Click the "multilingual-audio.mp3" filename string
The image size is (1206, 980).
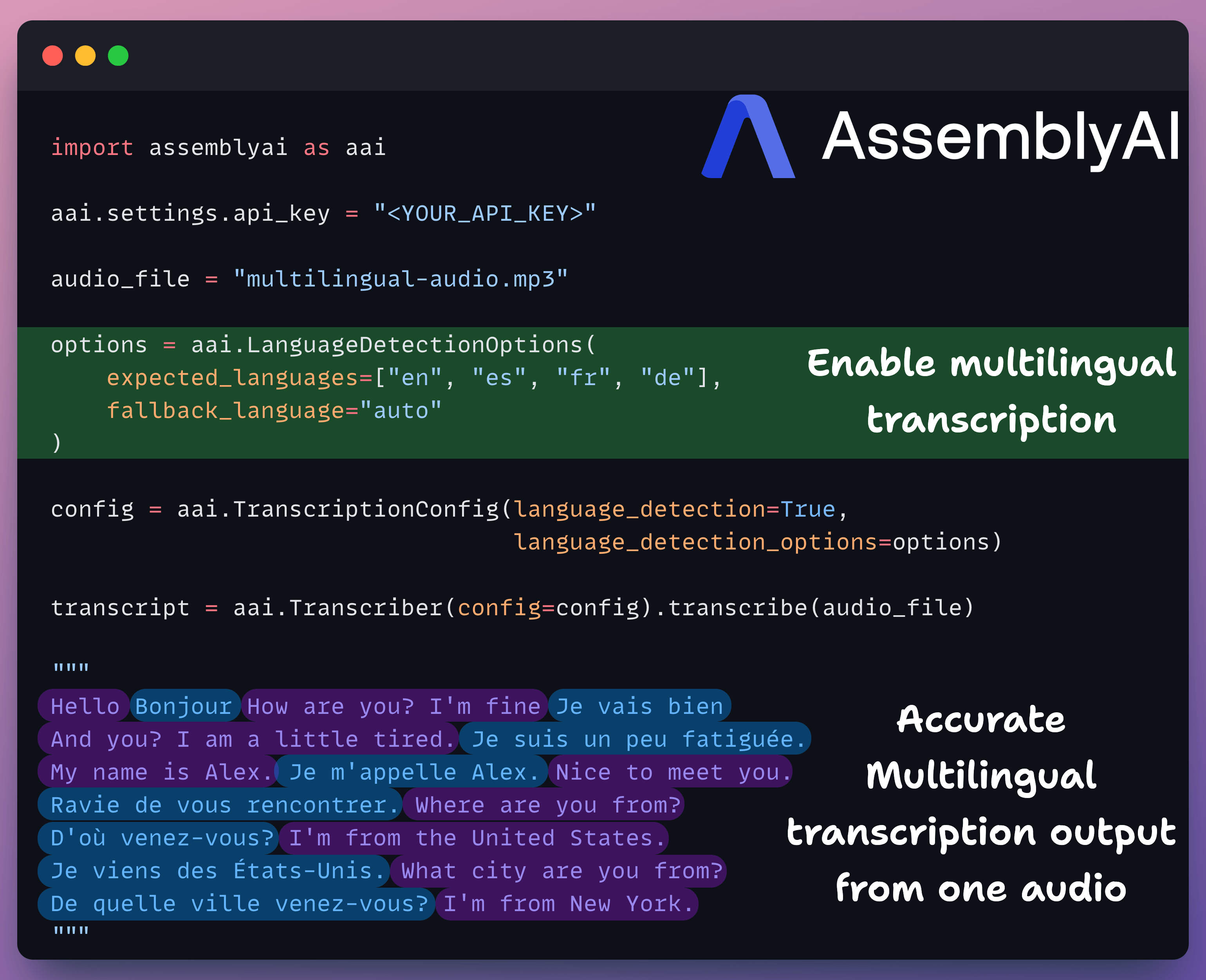(401, 279)
